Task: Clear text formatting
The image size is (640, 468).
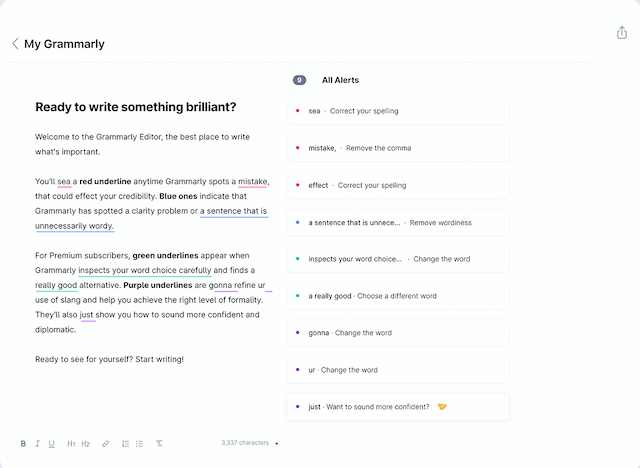Action: click(x=159, y=443)
